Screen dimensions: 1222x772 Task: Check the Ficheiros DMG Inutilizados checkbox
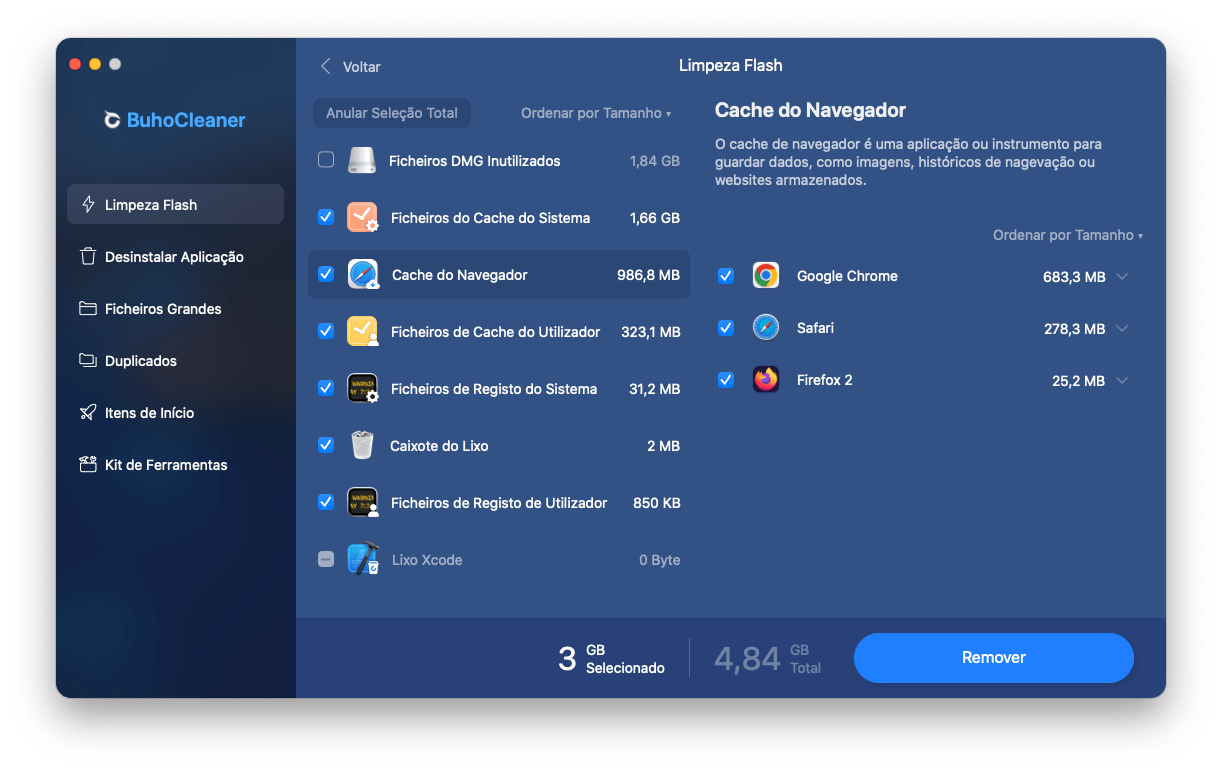coord(326,160)
